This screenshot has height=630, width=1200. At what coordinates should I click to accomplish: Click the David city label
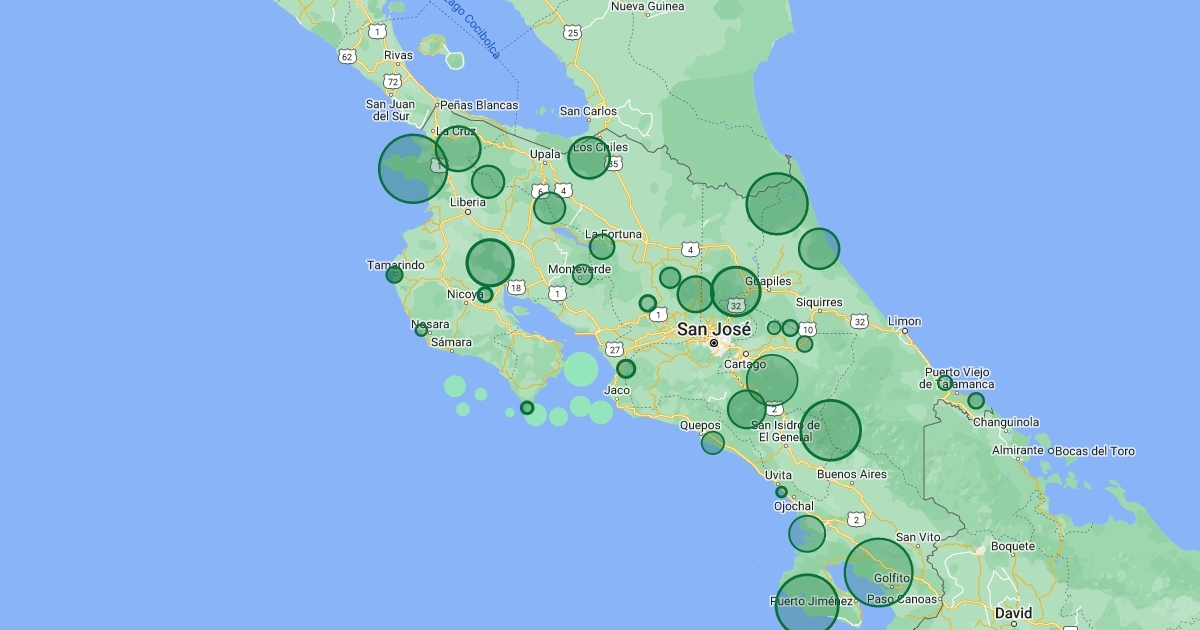coord(1013,612)
